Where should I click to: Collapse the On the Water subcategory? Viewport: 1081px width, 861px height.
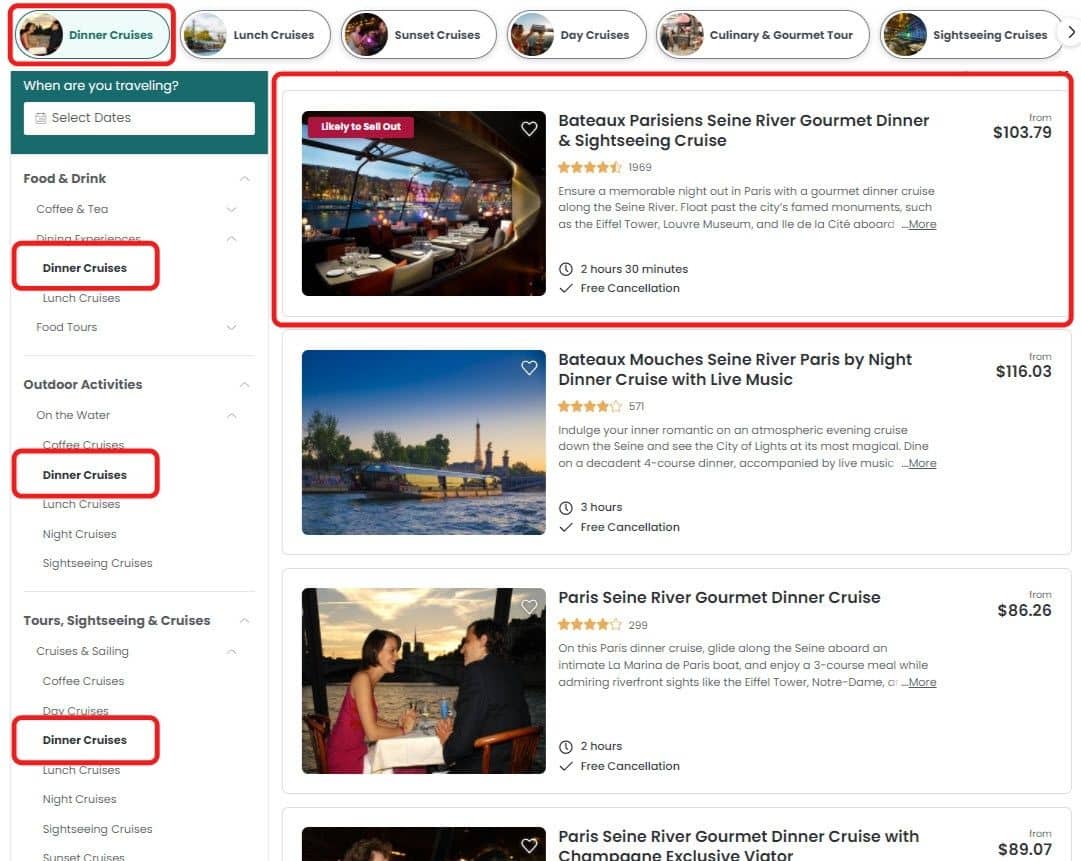[232, 415]
